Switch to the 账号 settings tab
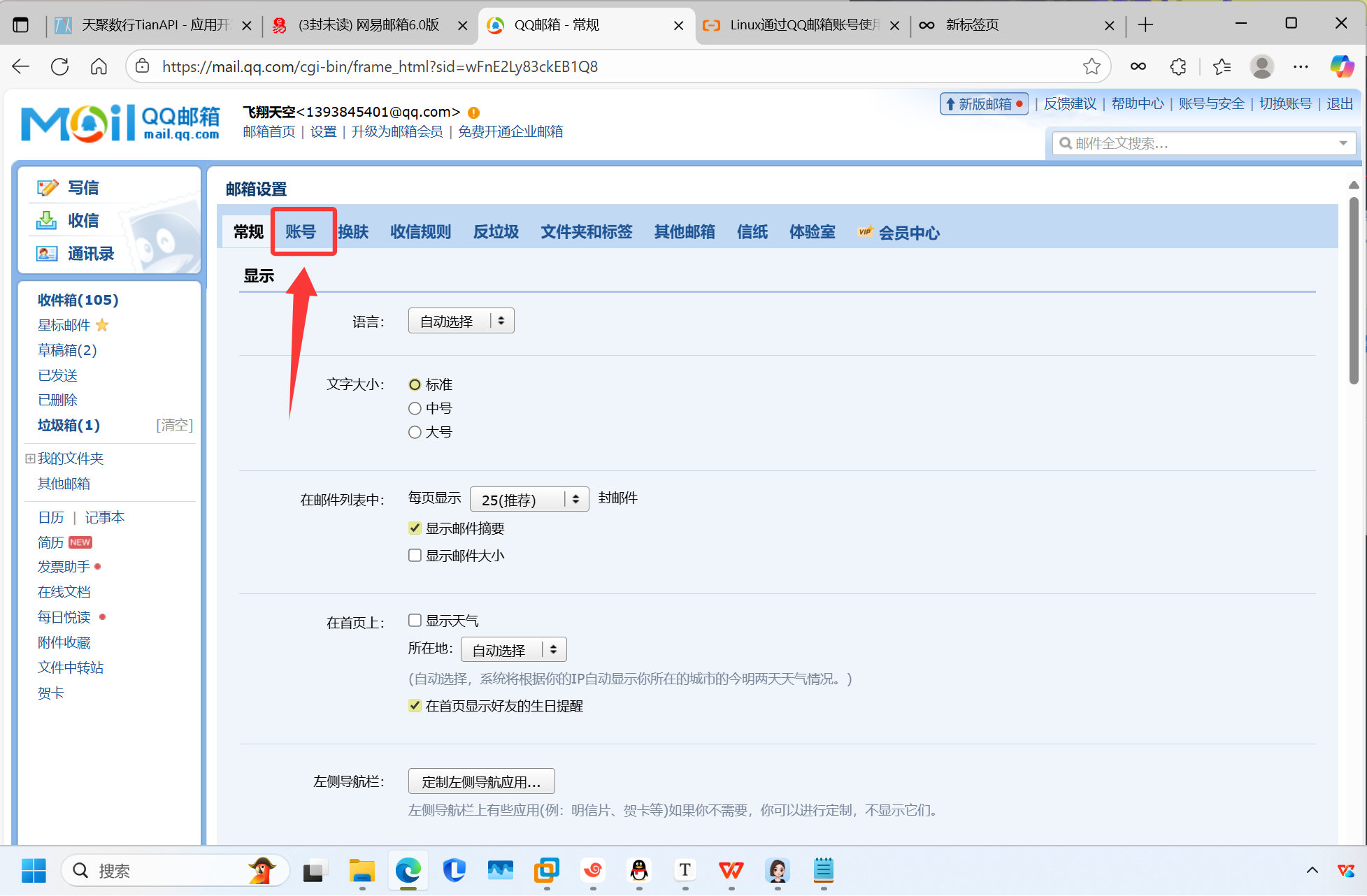 301,232
